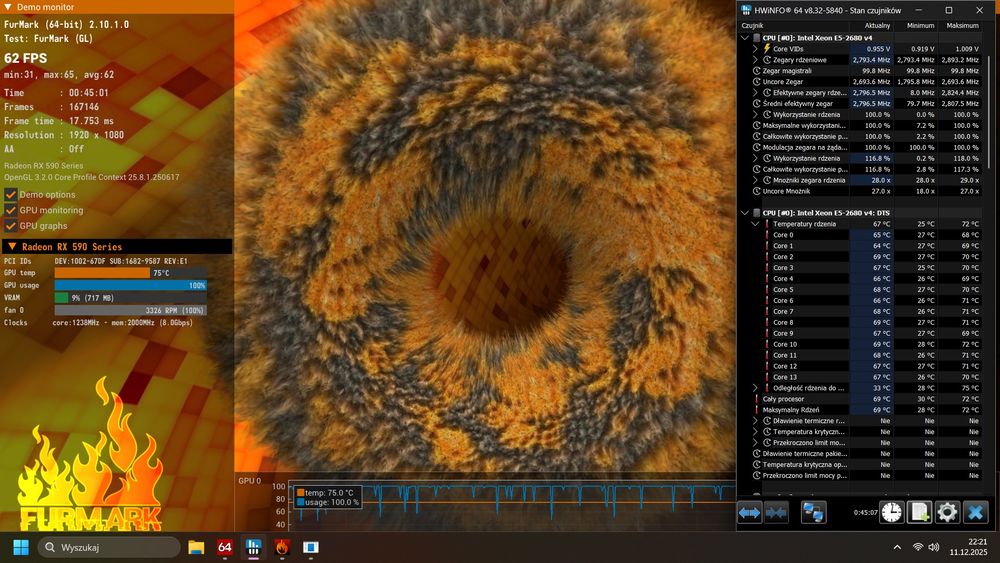Collapse the Radeon RX 590 Series section
The image size is (1000, 563).
coord(12,246)
